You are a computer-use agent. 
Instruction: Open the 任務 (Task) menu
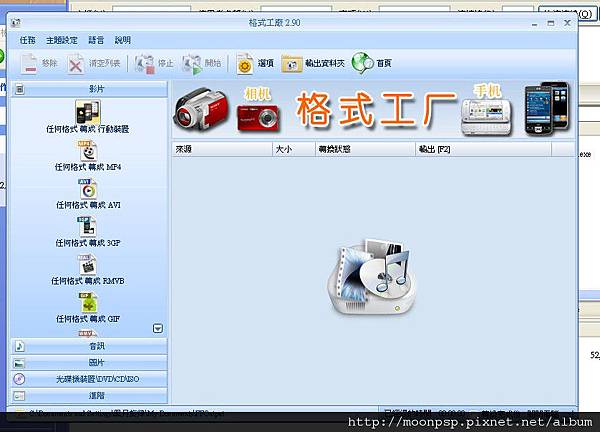27,40
